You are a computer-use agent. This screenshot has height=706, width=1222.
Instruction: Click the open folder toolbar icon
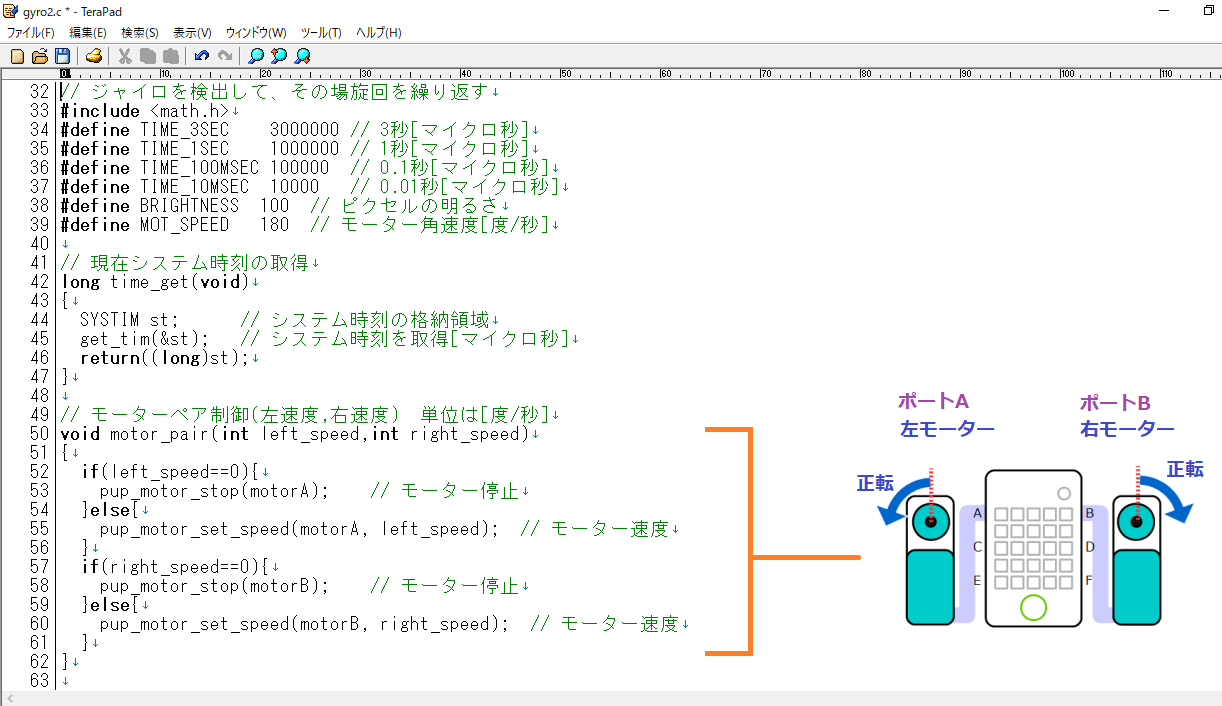[x=40, y=56]
